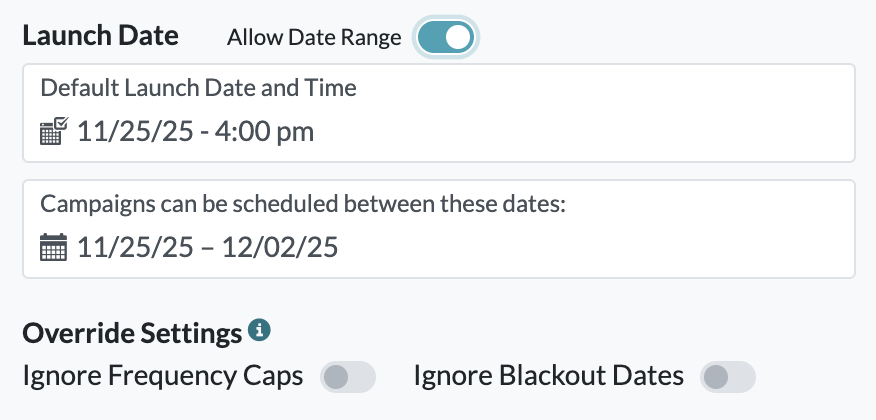The image size is (876, 420).
Task: Select the Launch Date heading
Action: 101,36
